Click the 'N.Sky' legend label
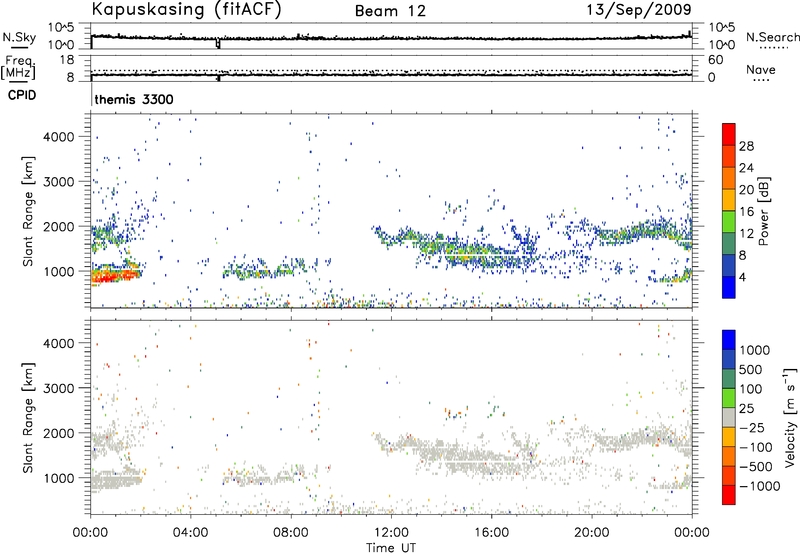This screenshot has height=554, width=800. point(19,37)
